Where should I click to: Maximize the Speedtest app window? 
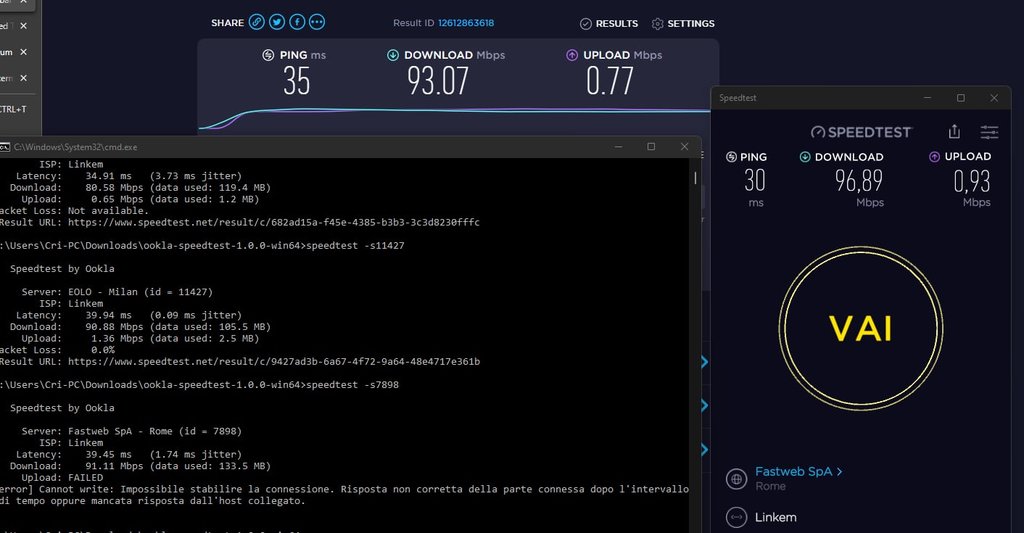pos(961,98)
